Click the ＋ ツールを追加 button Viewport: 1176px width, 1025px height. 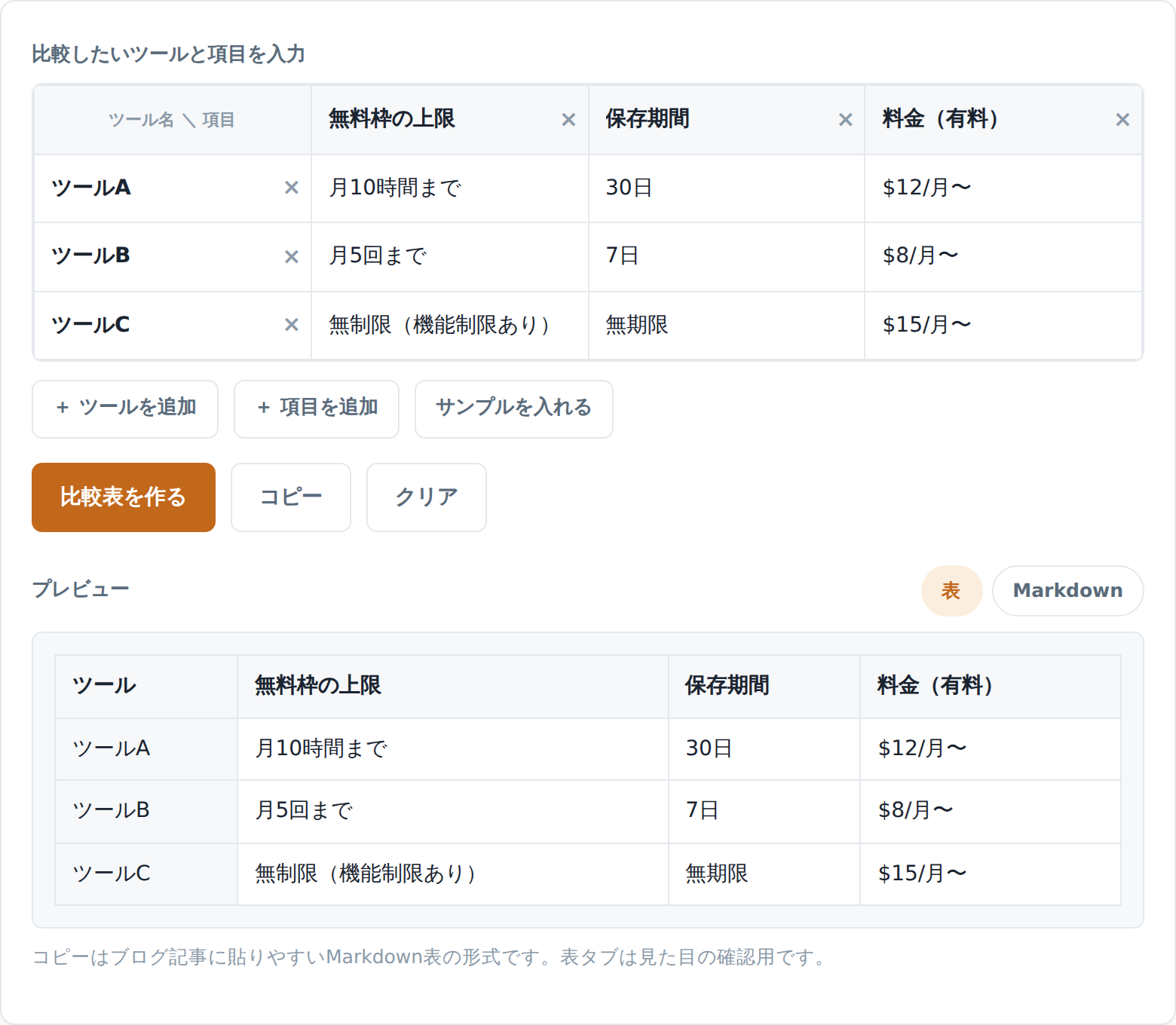point(125,408)
